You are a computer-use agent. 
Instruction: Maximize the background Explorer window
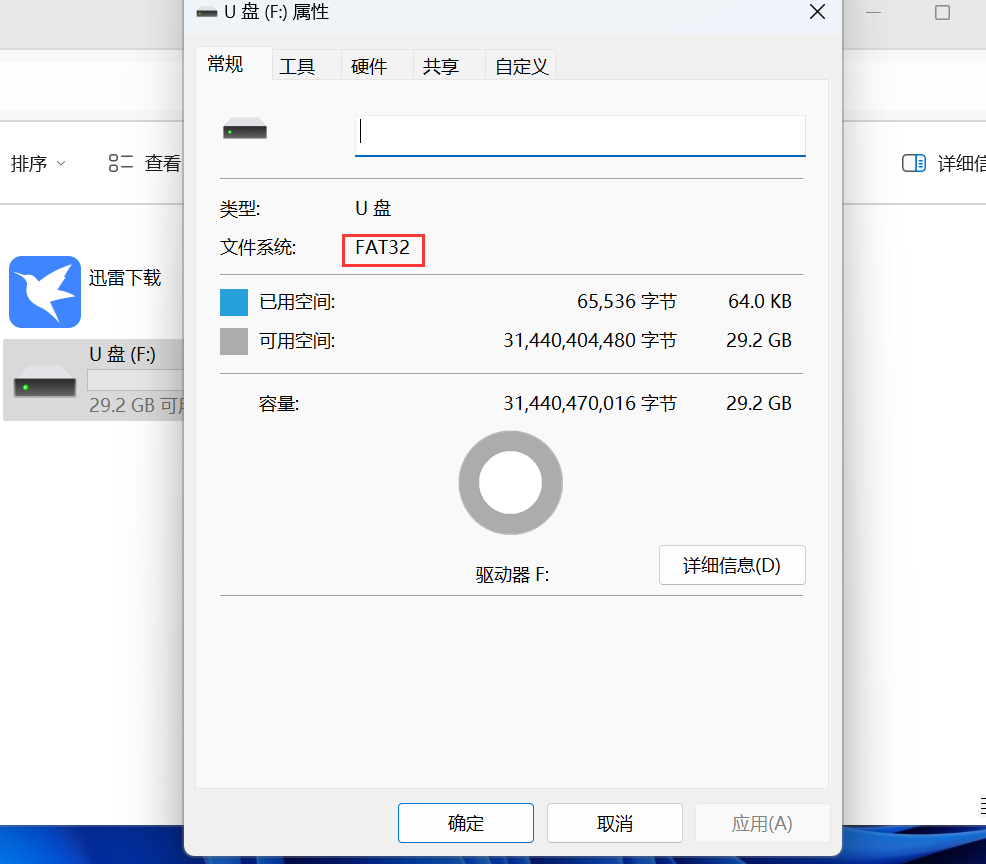(942, 12)
